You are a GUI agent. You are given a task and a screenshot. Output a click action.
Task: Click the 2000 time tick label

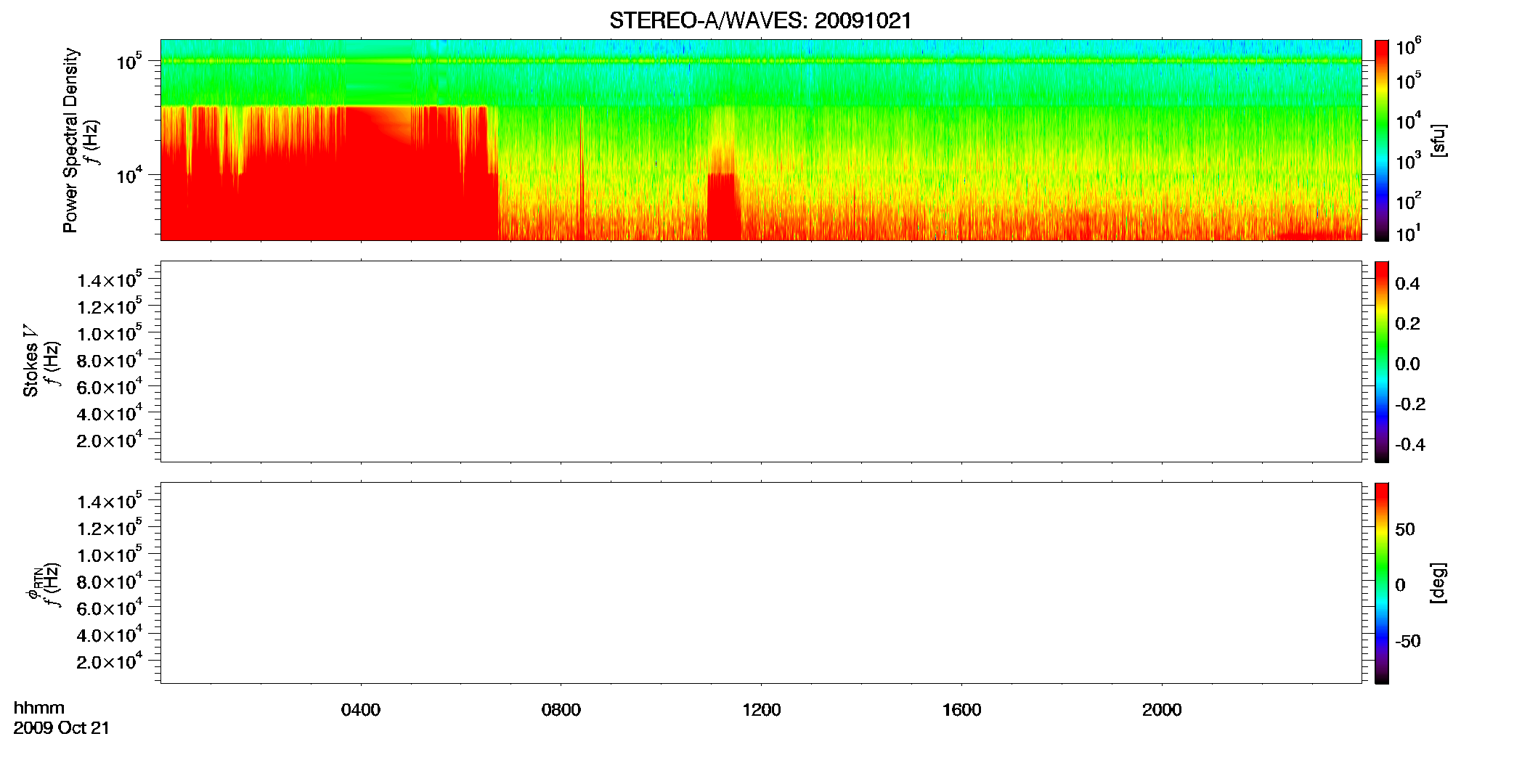coord(1162,710)
